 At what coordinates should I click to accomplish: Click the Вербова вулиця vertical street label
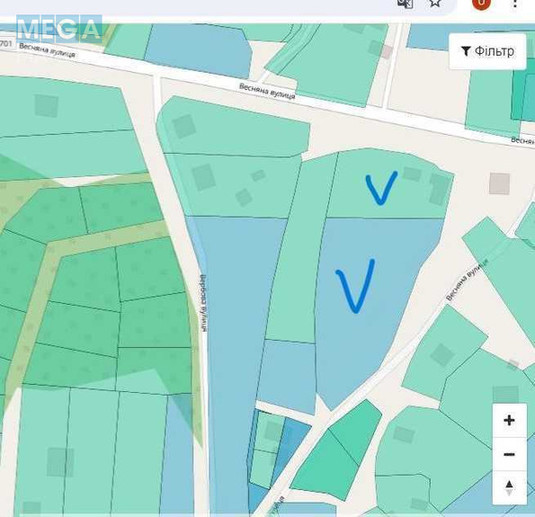click(204, 303)
